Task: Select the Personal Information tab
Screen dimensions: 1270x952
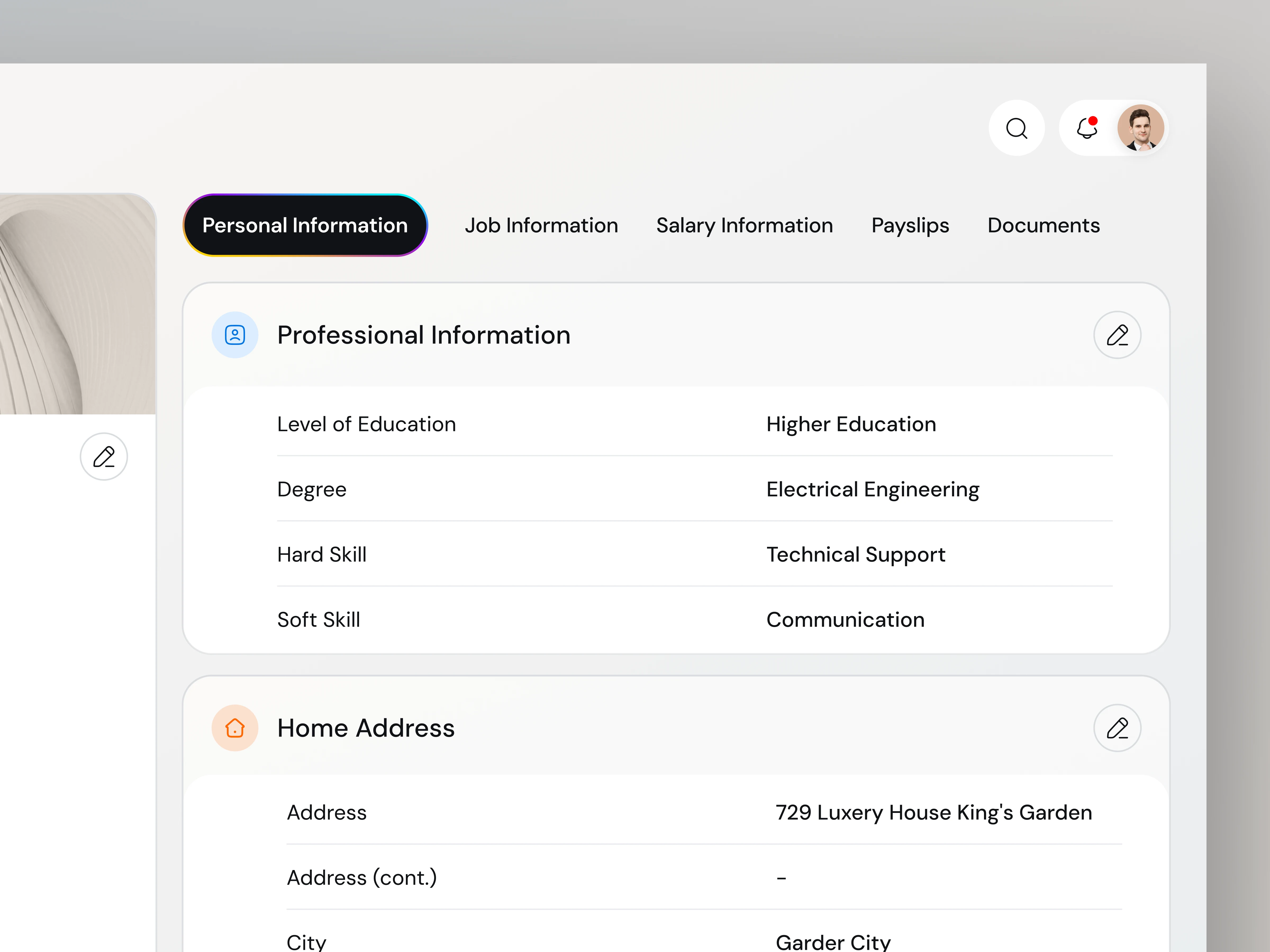Action: point(305,226)
